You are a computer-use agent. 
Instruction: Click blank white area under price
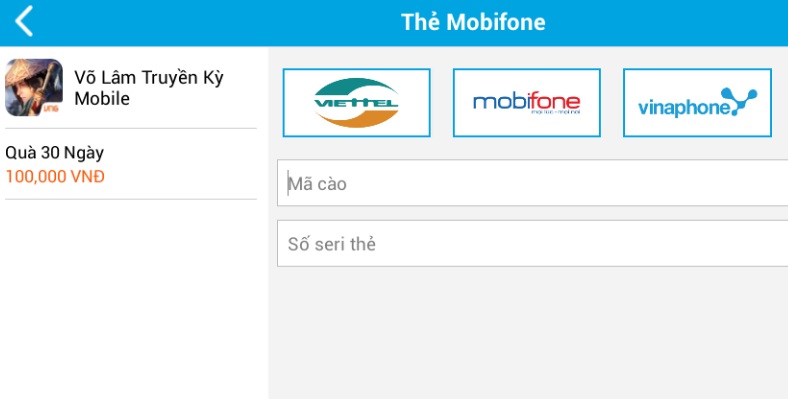[x=133, y=299]
